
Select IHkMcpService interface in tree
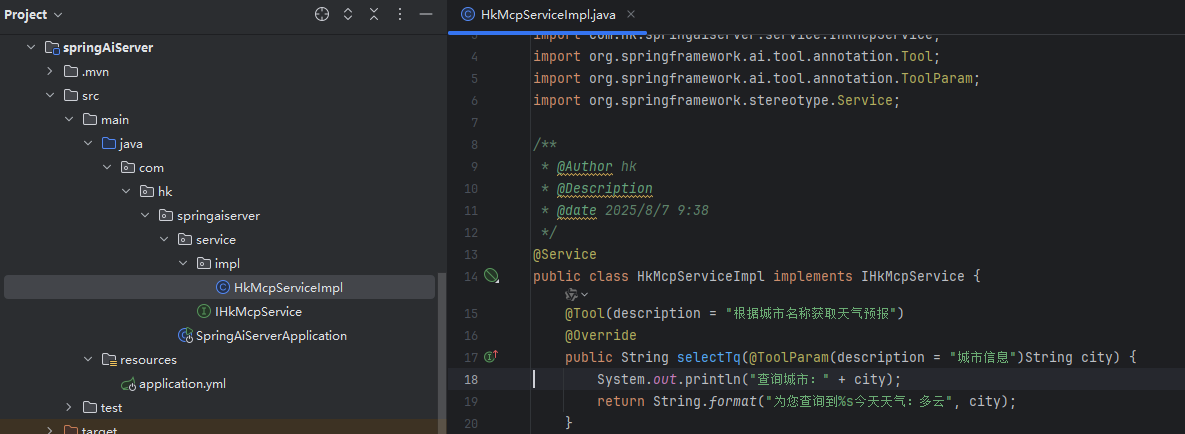258,312
